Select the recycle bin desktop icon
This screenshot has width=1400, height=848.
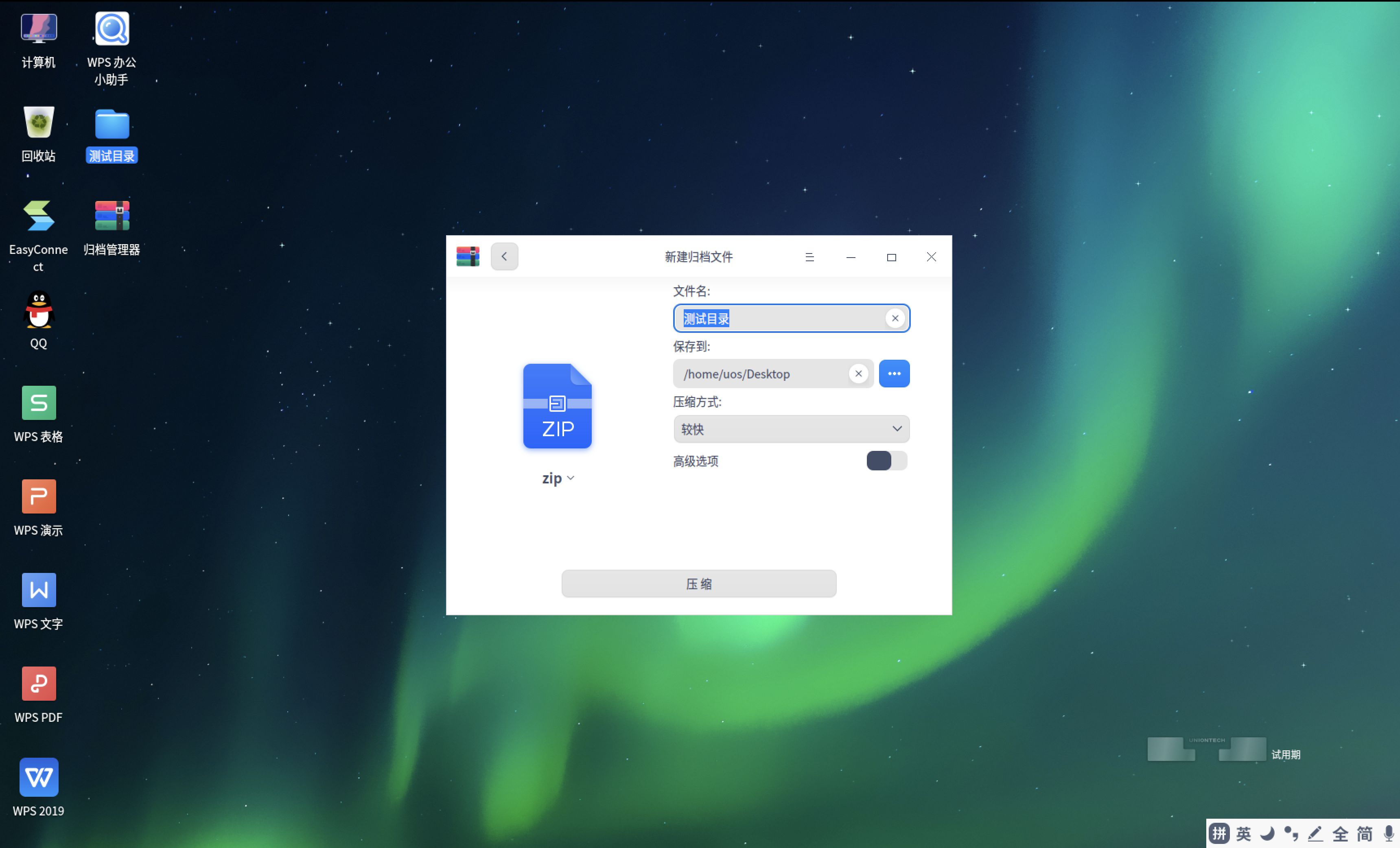pyautogui.click(x=39, y=123)
